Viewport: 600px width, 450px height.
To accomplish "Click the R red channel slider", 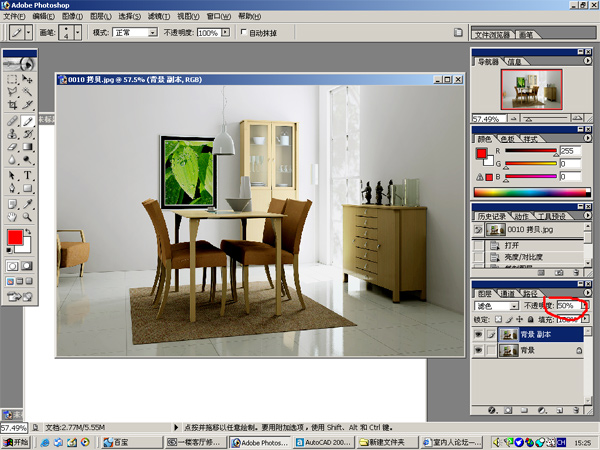I will (530, 151).
